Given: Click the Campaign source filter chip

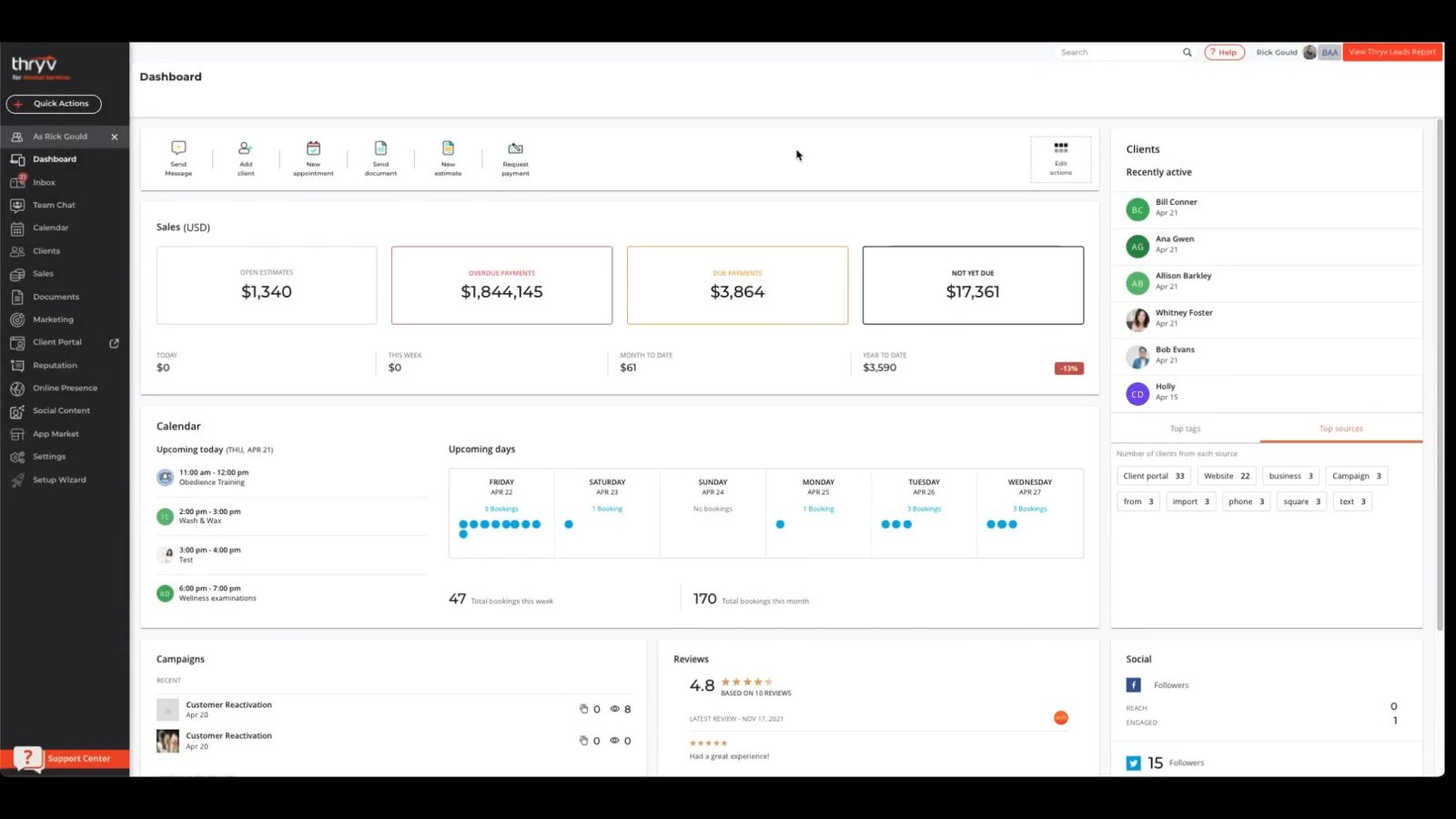Looking at the screenshot, I should pos(1355,475).
